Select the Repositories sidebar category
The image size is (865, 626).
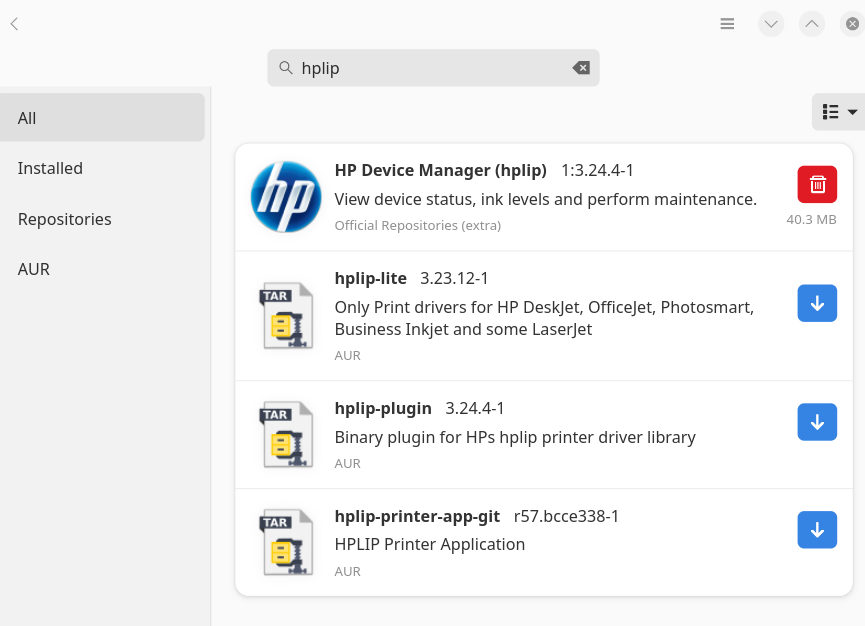(x=103, y=219)
